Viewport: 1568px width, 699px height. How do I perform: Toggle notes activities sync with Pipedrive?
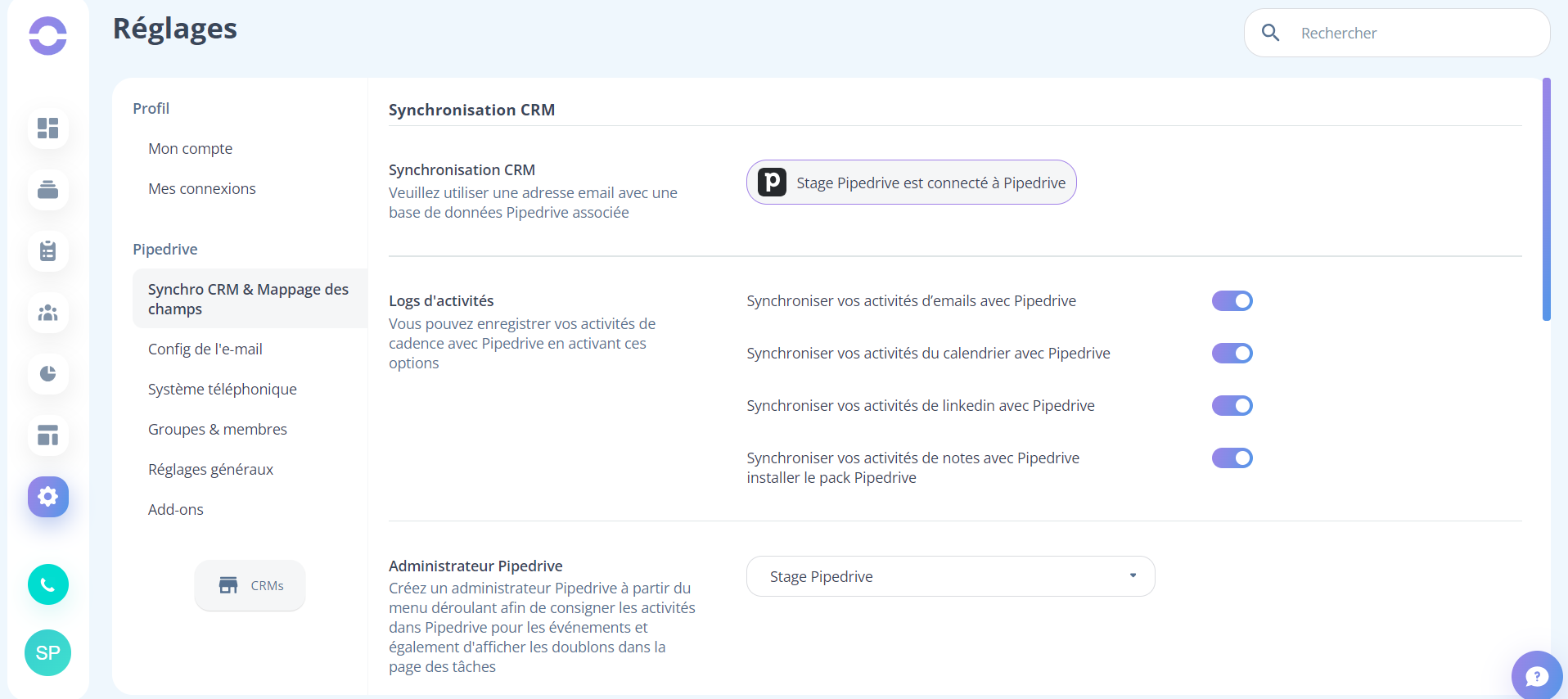click(x=1232, y=458)
